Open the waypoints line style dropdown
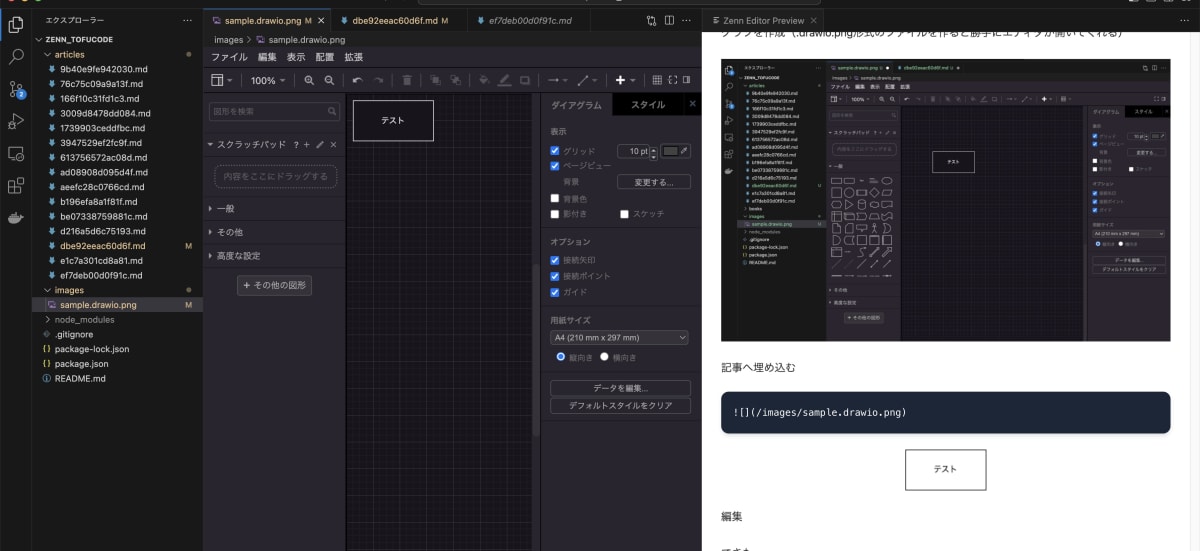 coord(586,80)
